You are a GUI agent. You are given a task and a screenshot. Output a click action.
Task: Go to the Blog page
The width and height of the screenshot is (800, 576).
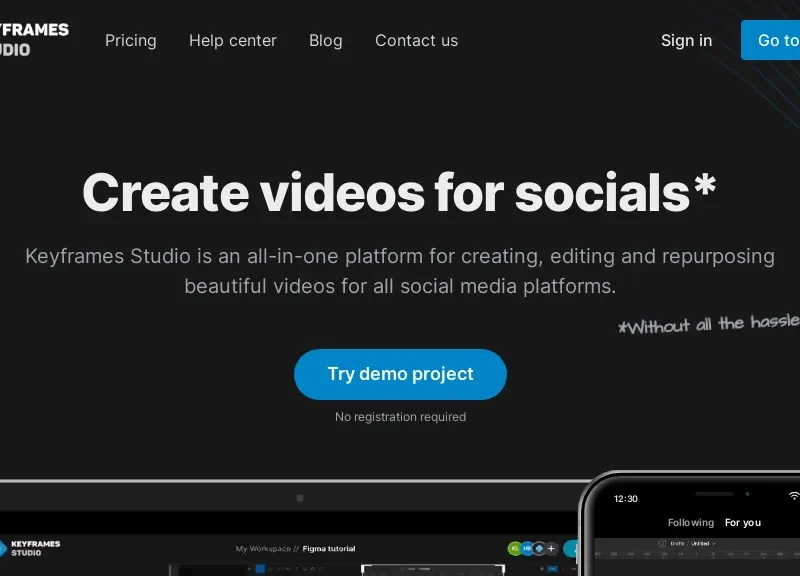[x=326, y=40]
